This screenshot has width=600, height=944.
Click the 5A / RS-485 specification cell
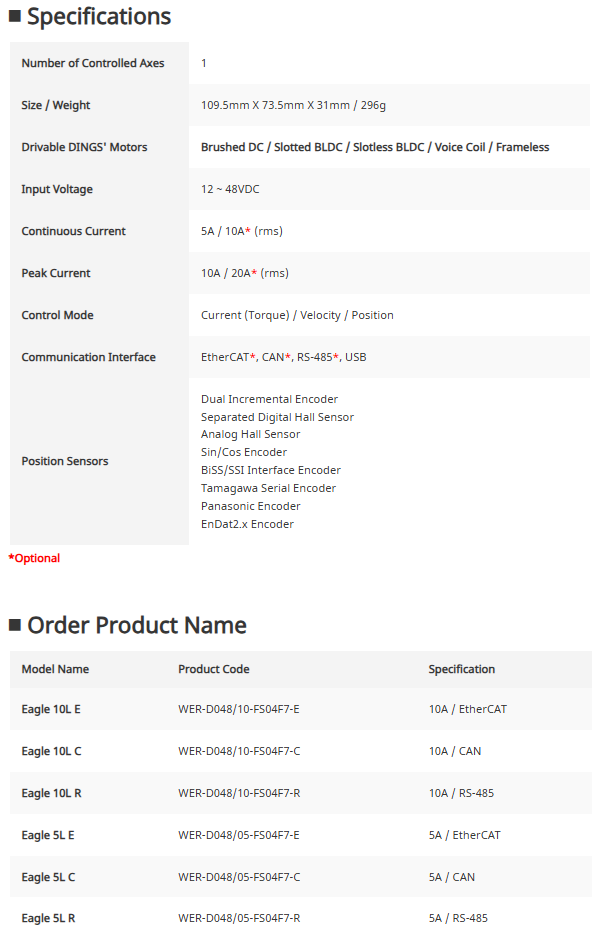pos(459,918)
